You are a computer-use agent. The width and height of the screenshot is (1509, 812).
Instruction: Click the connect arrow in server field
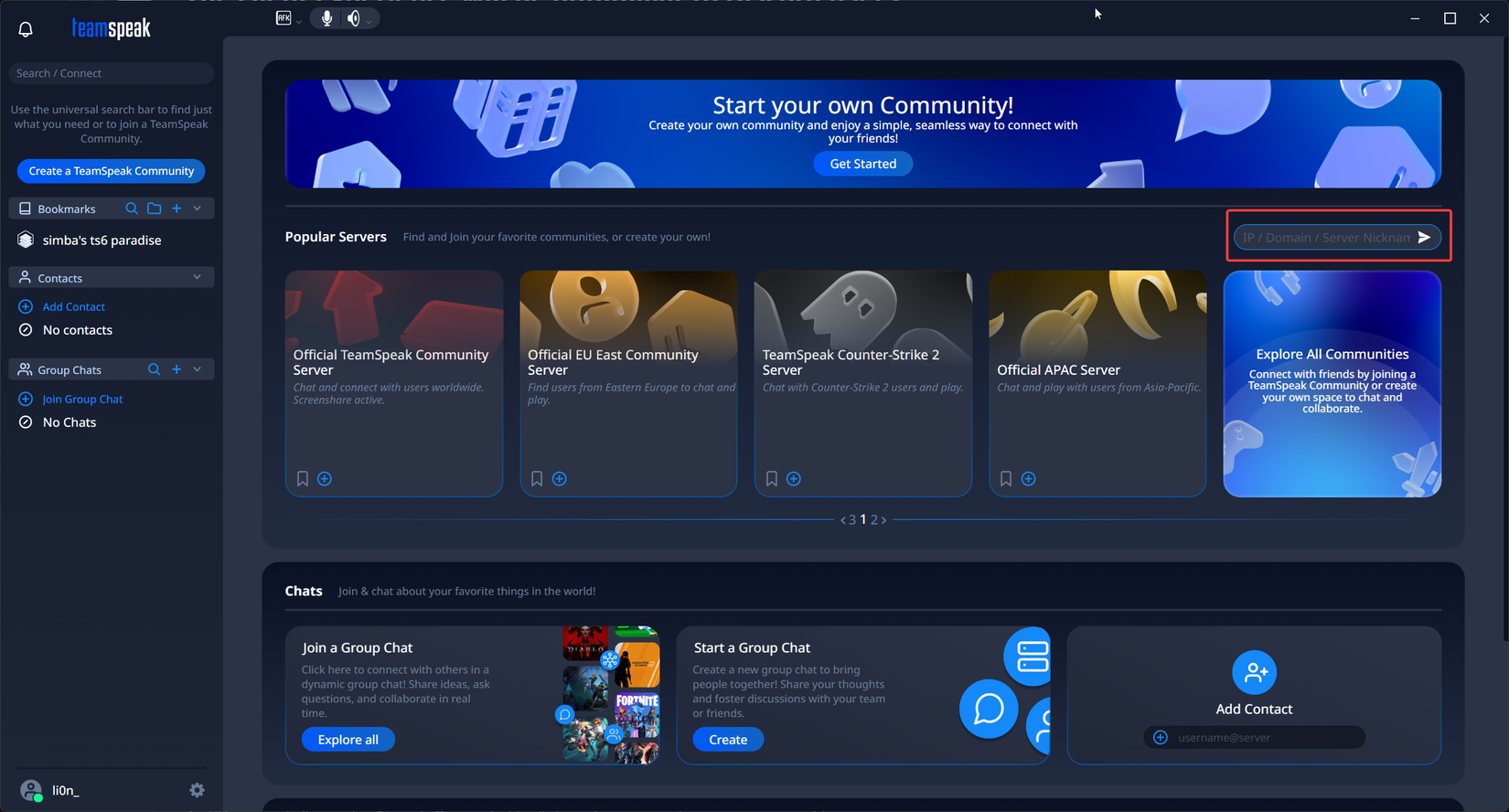[x=1424, y=238]
